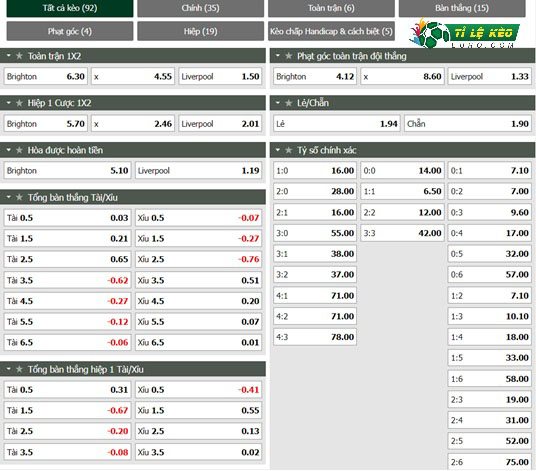Open the Phạt góc (4) tab

click(70, 31)
